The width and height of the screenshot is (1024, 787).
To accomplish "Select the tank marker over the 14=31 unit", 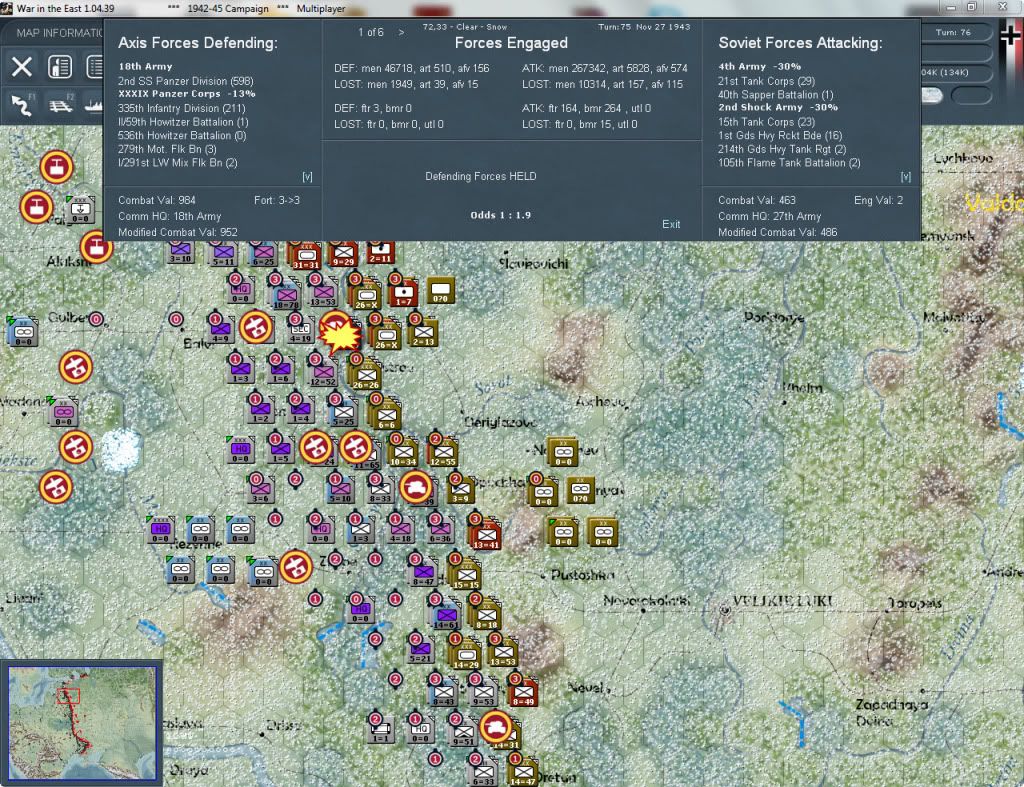I will tap(496, 726).
